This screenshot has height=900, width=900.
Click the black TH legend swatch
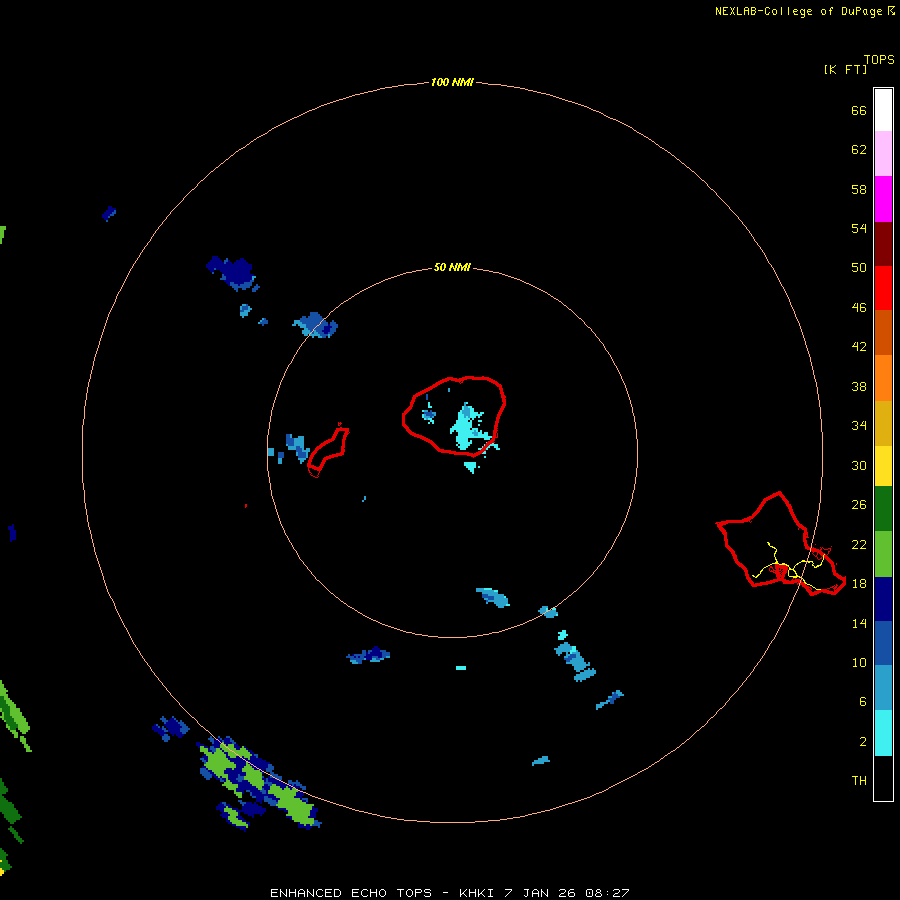pos(883,778)
